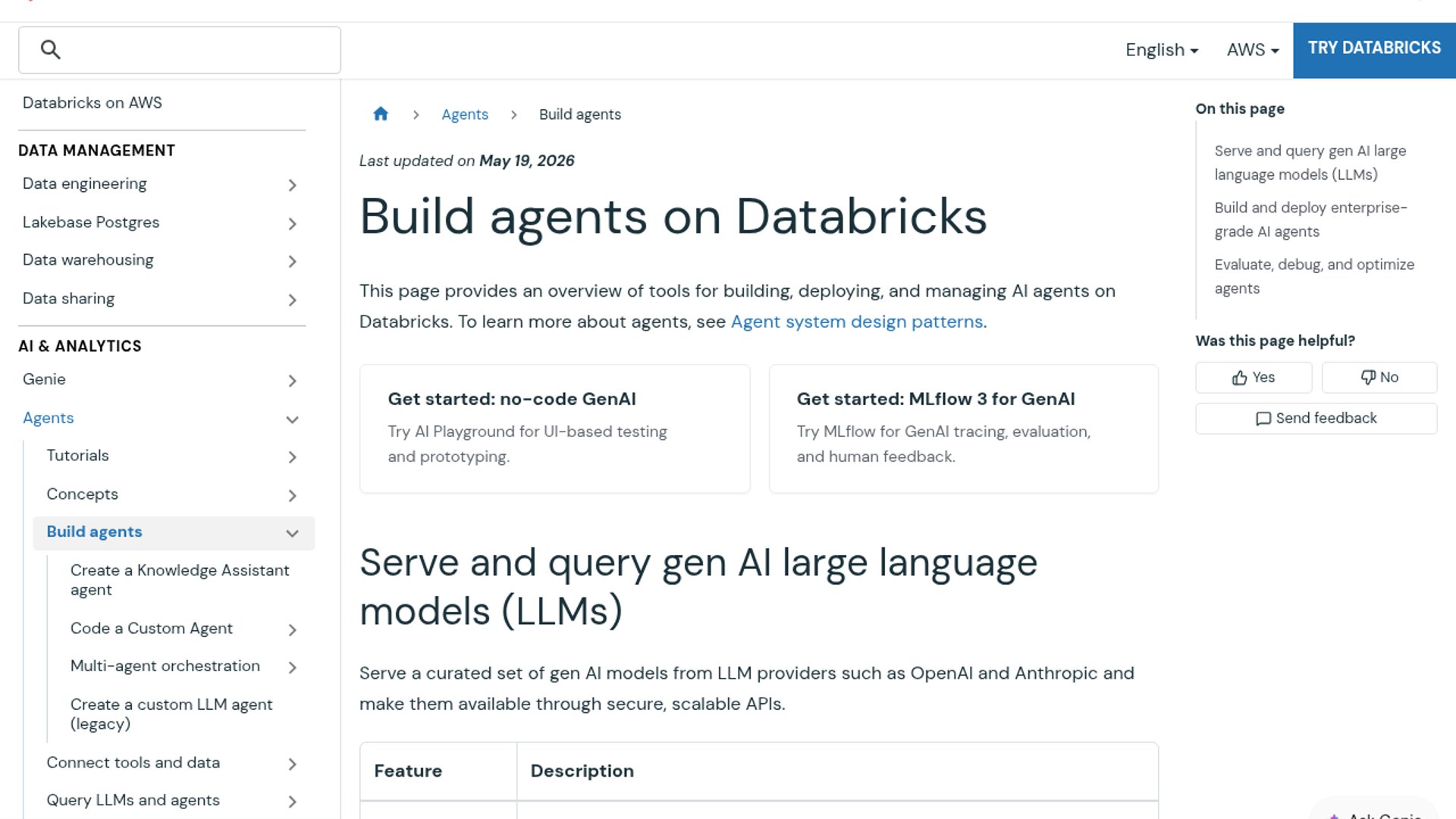Viewport: 1456px width, 819px height.
Task: Open the Send feedback button
Action: pos(1316,419)
